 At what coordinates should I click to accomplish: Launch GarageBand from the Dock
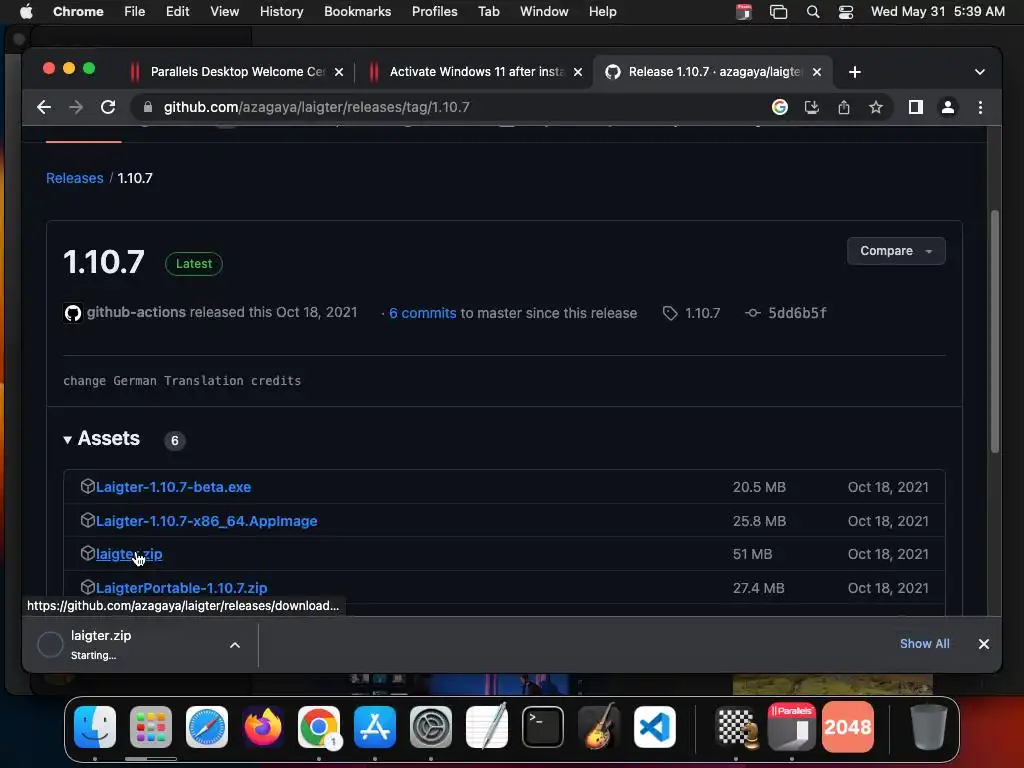pyautogui.click(x=599, y=727)
